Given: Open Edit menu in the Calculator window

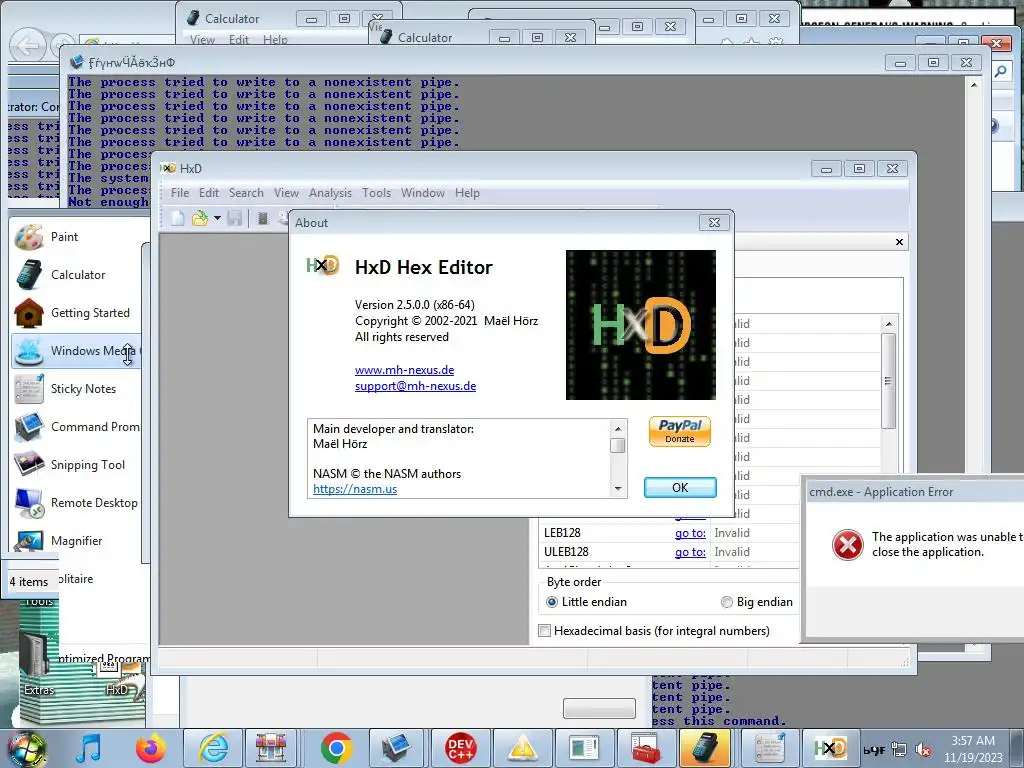Looking at the screenshot, I should 238,40.
